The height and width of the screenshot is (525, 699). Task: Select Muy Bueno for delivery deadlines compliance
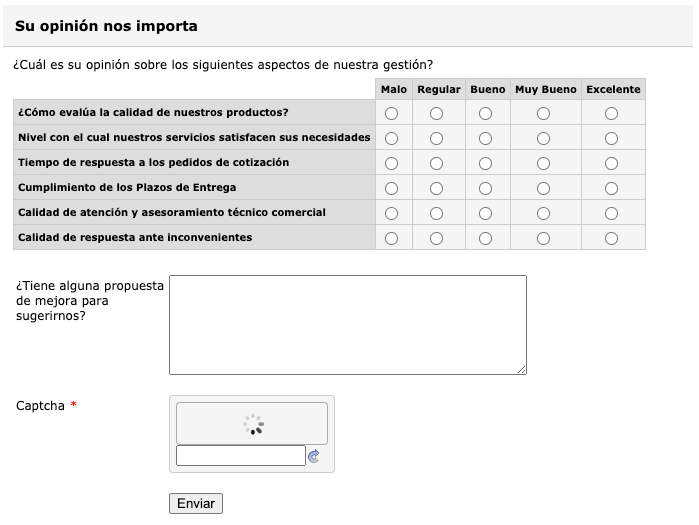544,188
